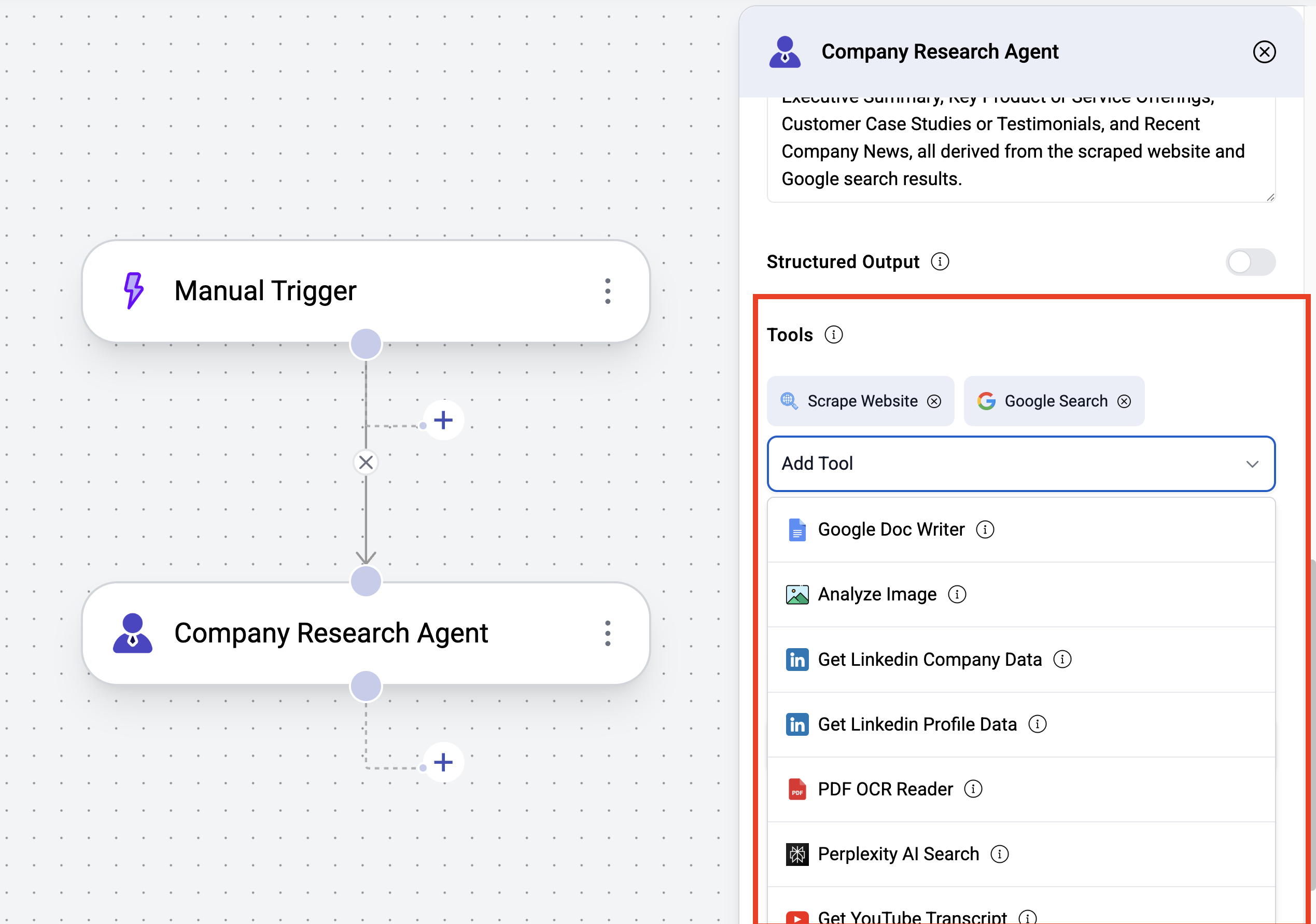Add a node after Company Research Agent
Image resolution: width=1316 pixels, height=924 pixels.
click(x=443, y=762)
